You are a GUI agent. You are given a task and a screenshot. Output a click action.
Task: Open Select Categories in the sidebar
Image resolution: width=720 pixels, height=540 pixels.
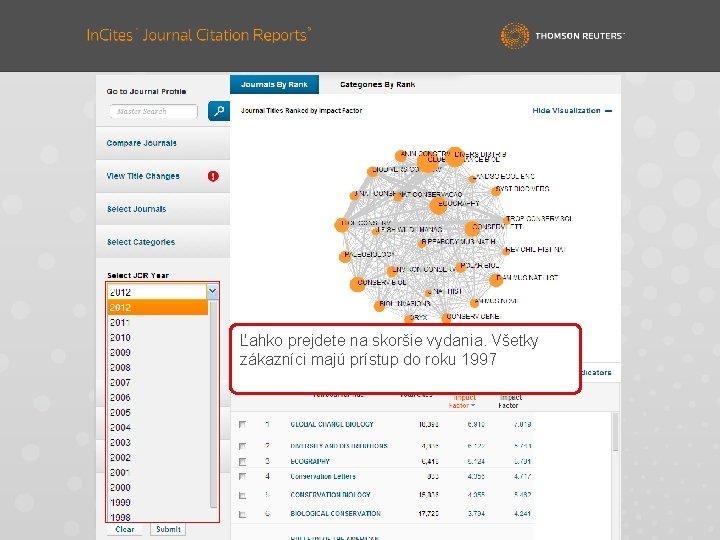[x=141, y=242]
